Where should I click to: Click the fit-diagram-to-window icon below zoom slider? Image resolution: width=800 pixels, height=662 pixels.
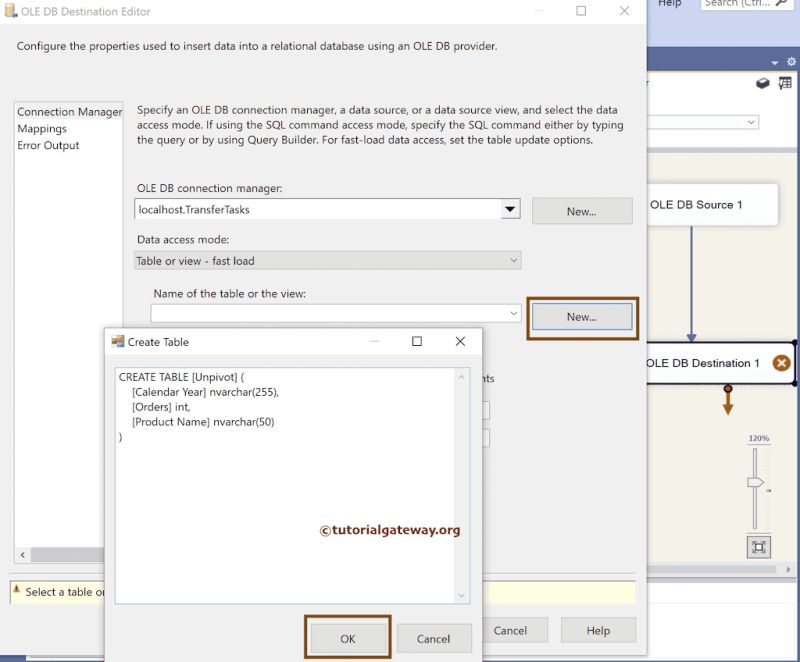click(758, 545)
